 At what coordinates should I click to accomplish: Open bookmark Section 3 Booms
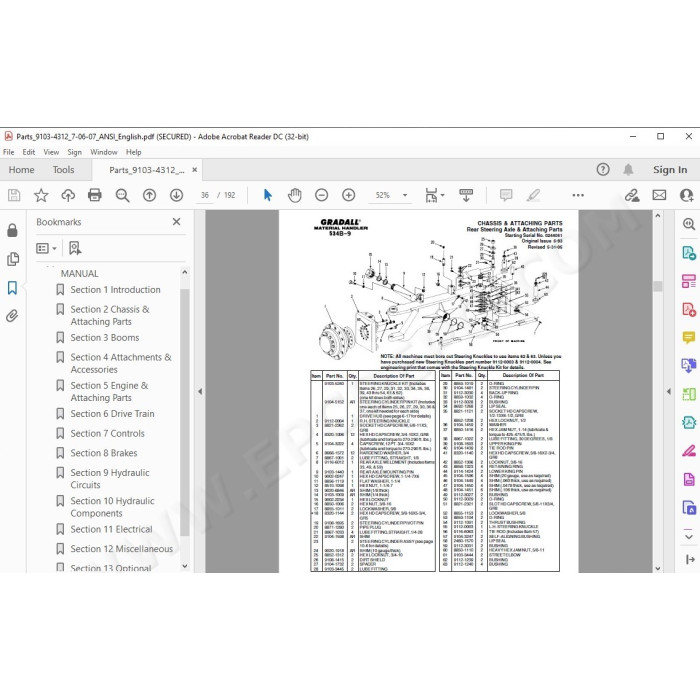click(x=104, y=338)
